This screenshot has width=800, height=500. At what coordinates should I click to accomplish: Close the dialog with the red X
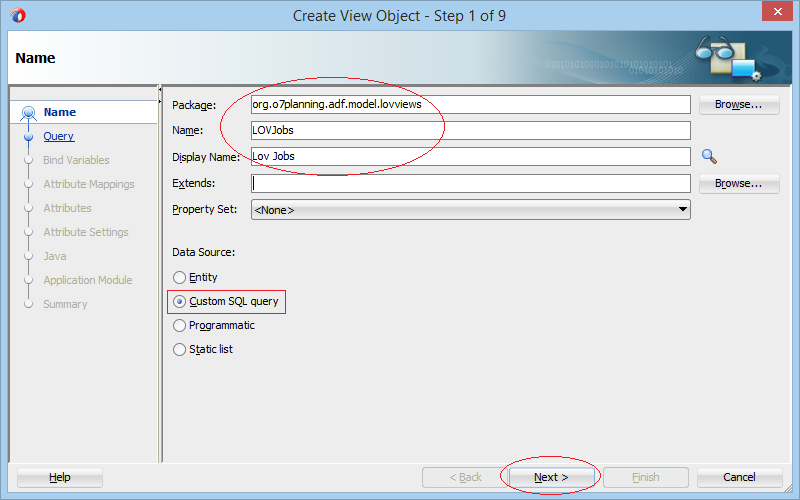pyautogui.click(x=777, y=11)
